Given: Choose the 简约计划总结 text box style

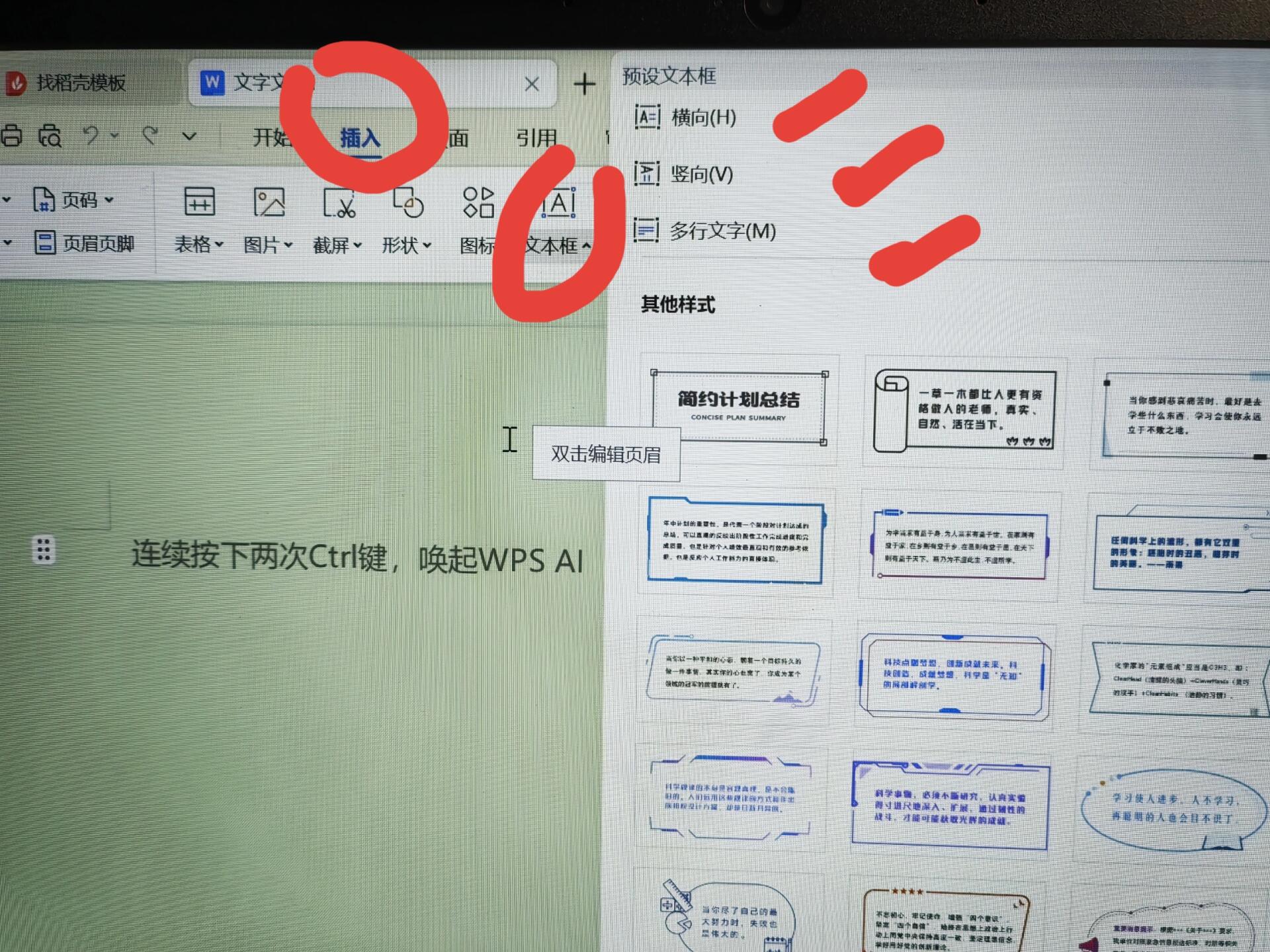Looking at the screenshot, I should click(738, 408).
